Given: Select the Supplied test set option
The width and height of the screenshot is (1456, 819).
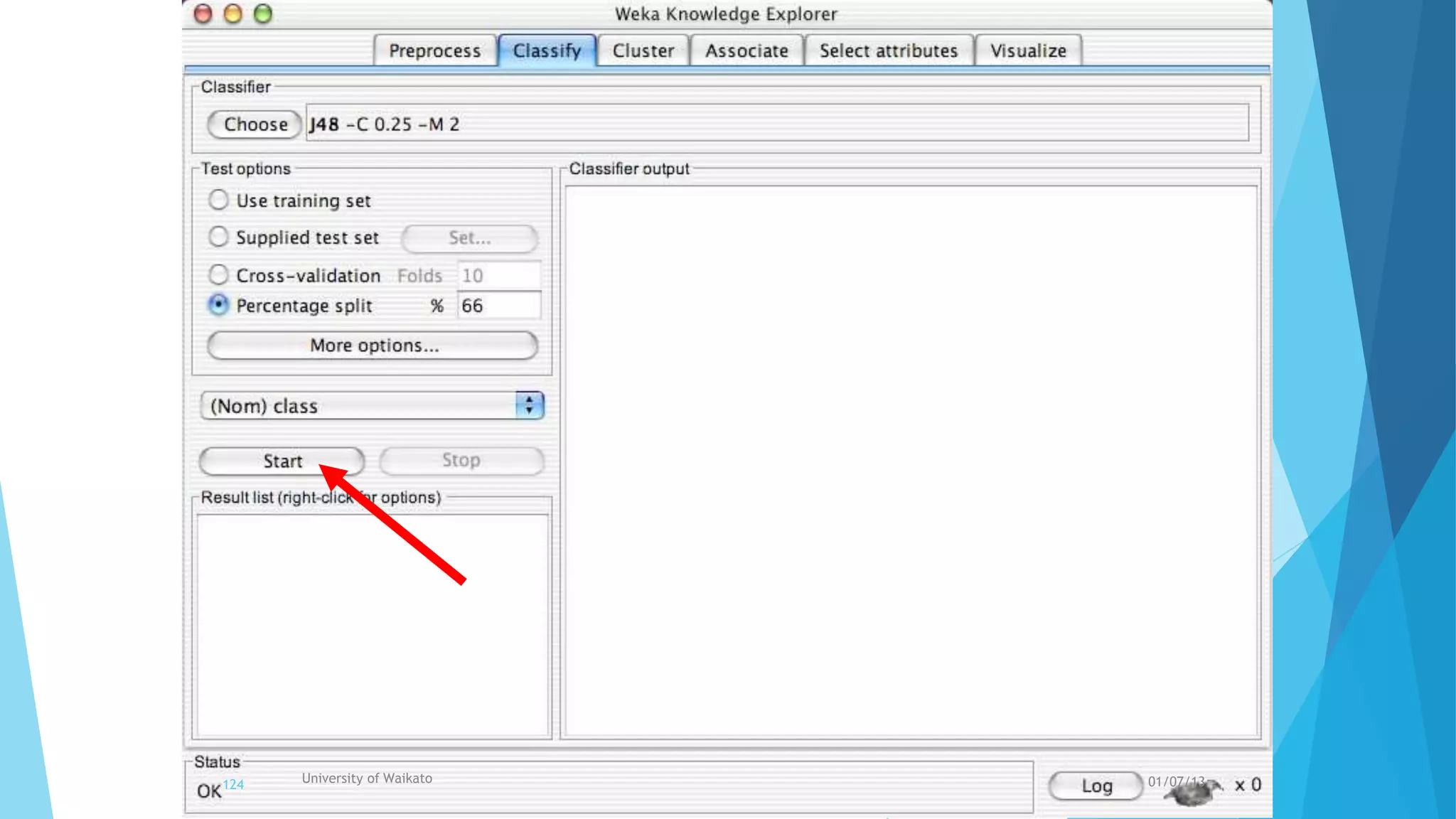Looking at the screenshot, I should [218, 237].
